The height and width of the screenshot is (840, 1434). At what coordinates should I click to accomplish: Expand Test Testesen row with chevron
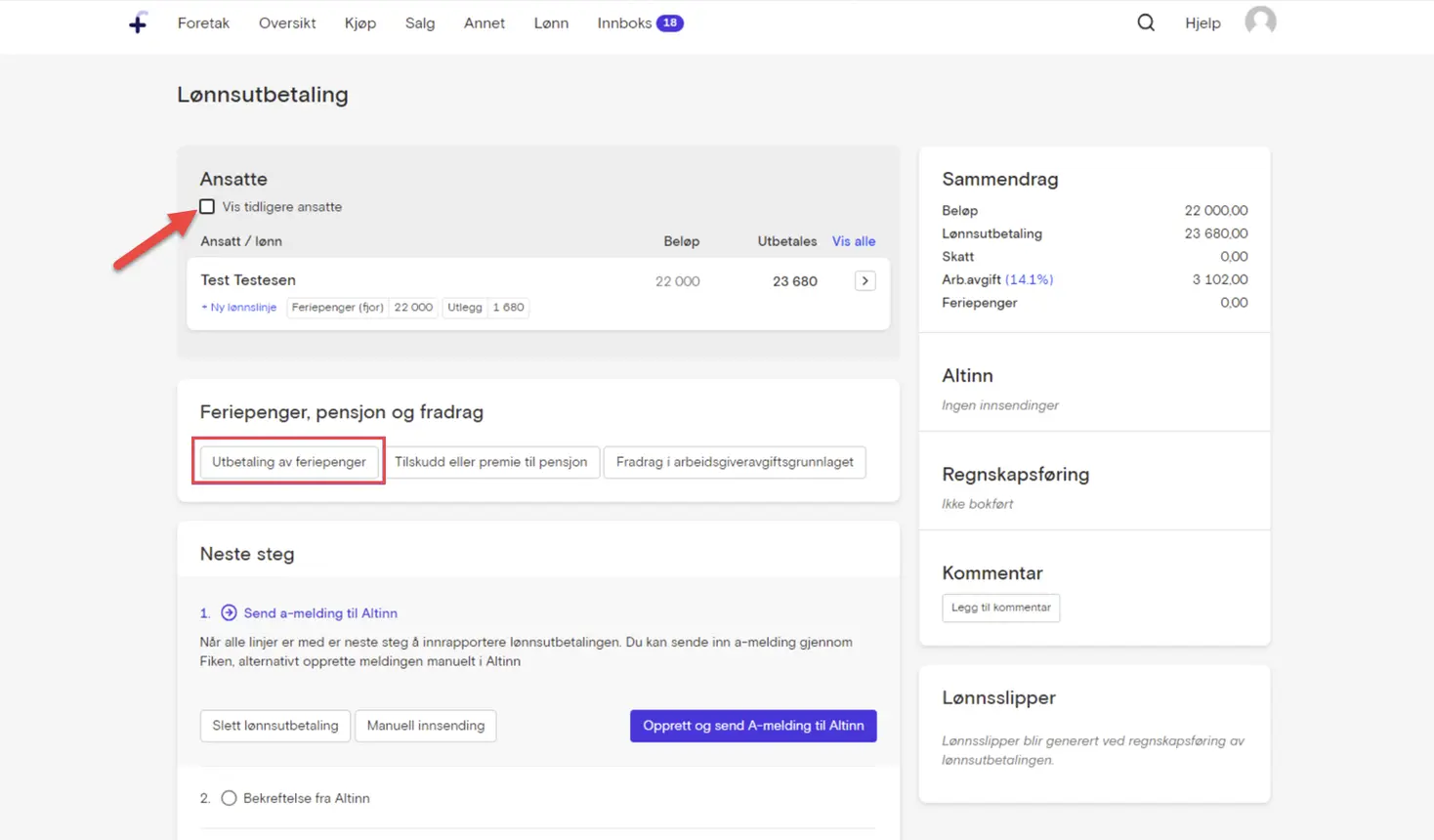865,281
